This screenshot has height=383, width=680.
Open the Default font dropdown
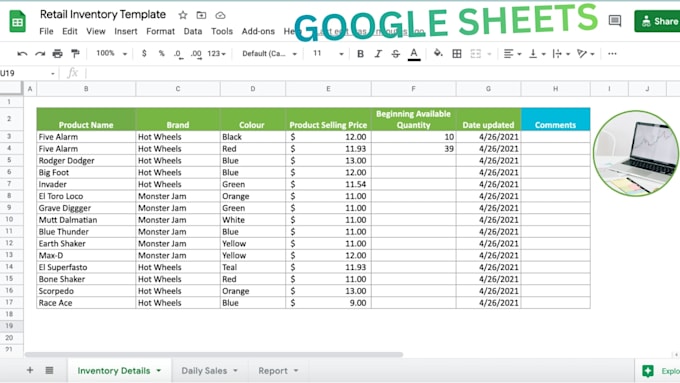pos(269,54)
